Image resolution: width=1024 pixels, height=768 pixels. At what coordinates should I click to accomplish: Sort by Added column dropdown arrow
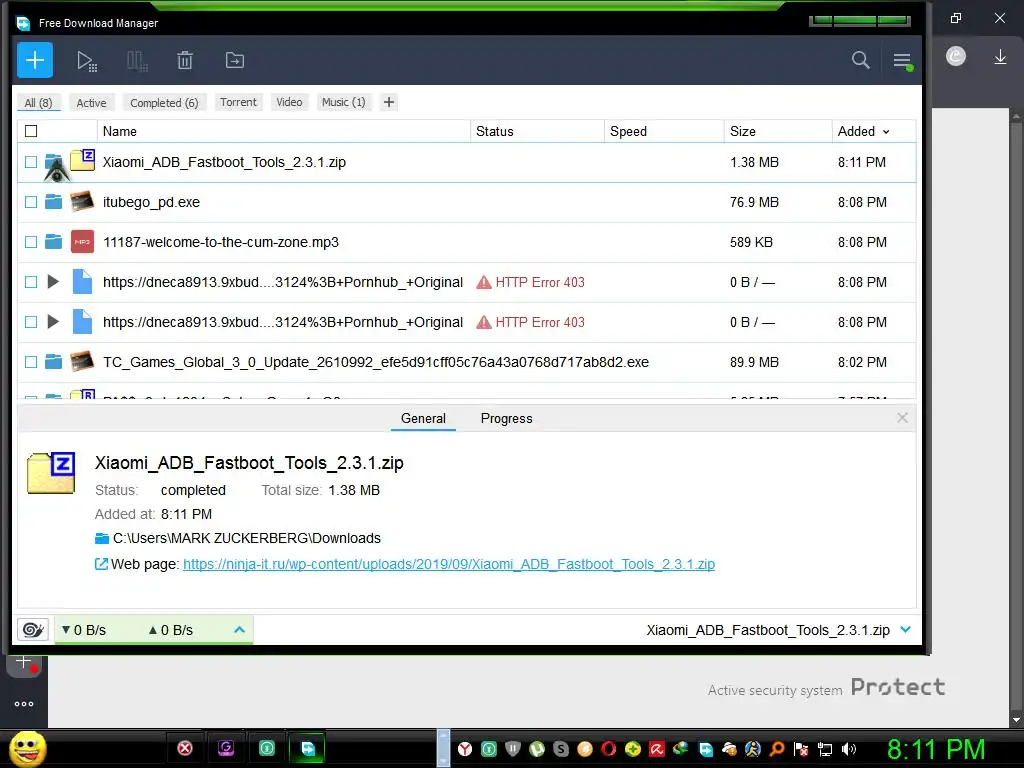886,132
